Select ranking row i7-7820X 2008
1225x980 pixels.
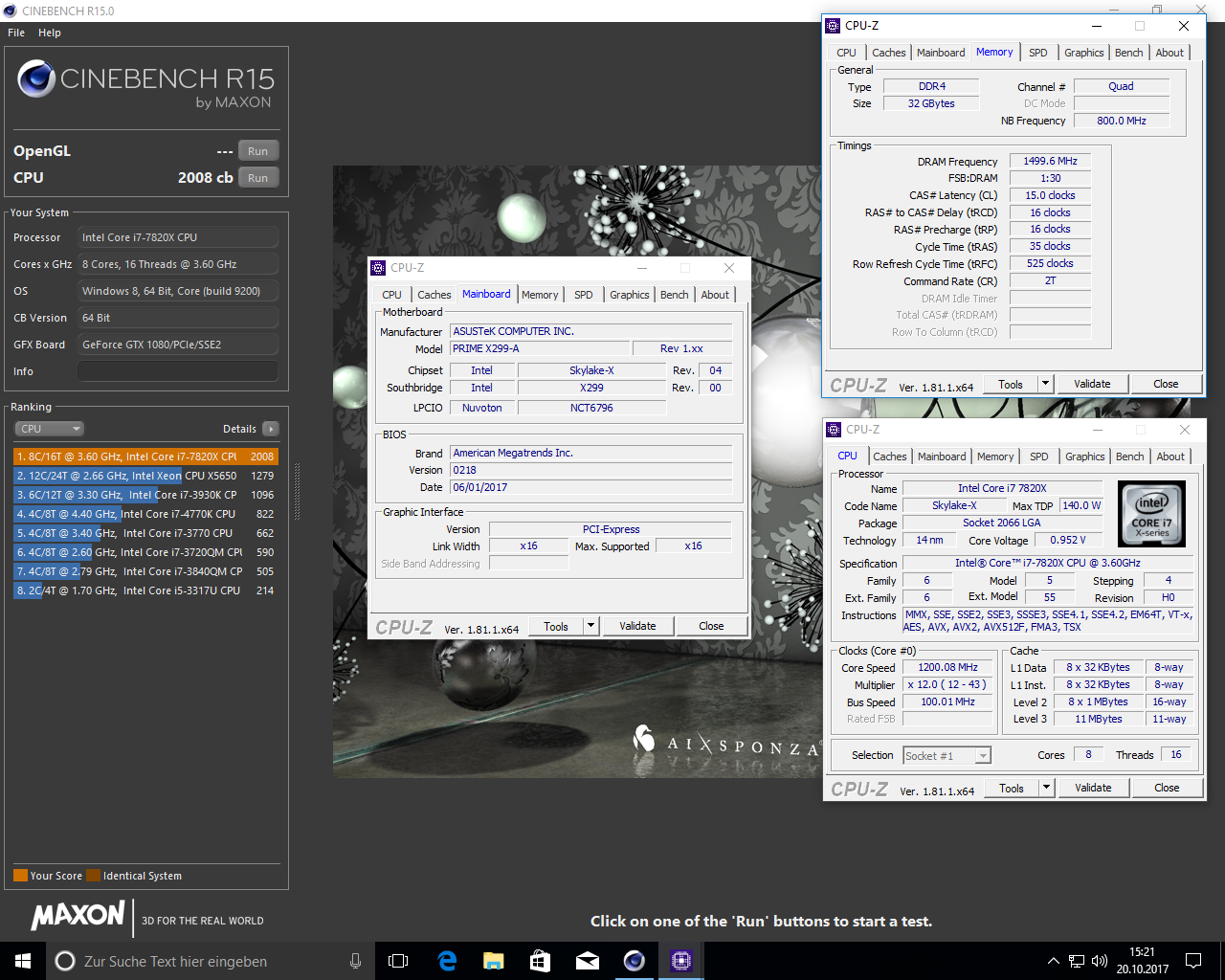tap(145, 457)
